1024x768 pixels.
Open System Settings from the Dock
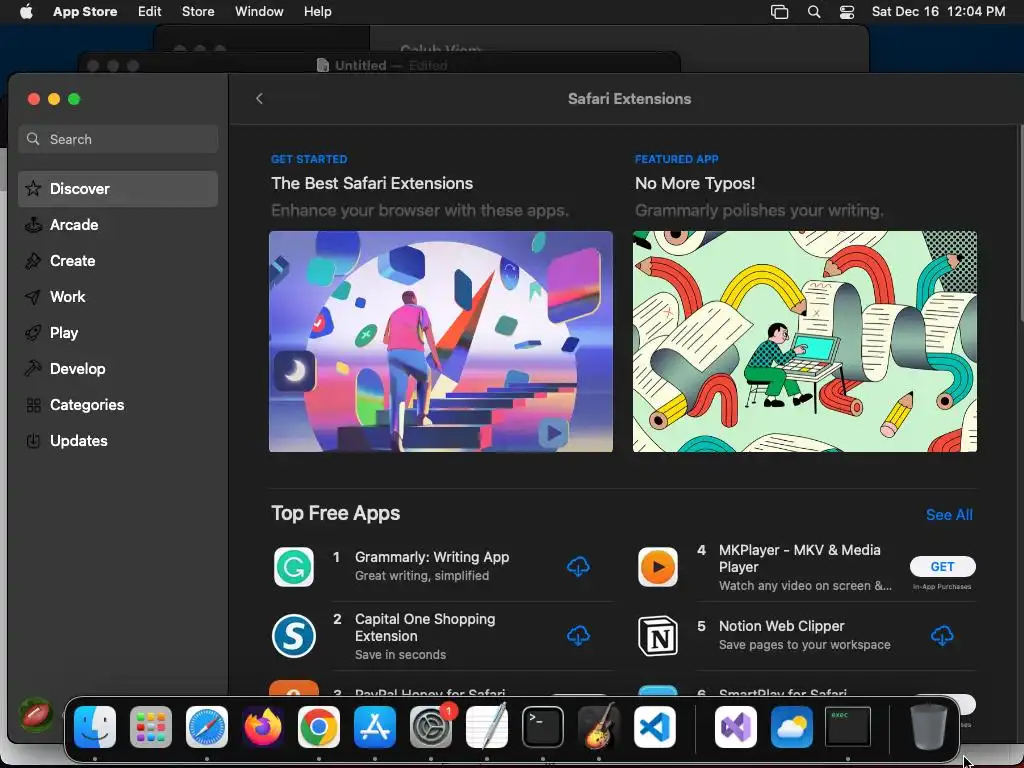click(431, 727)
